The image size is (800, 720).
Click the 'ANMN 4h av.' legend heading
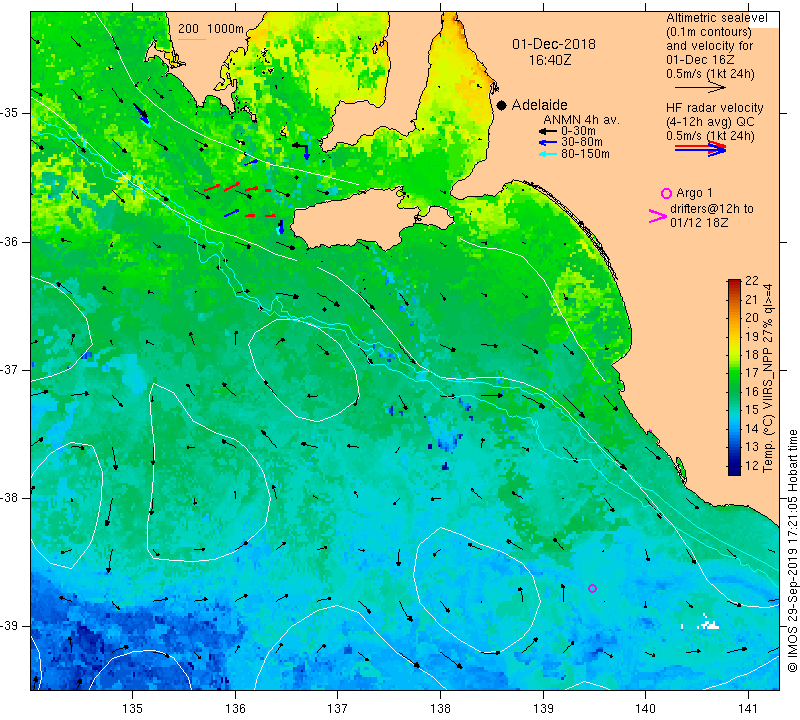[581, 120]
